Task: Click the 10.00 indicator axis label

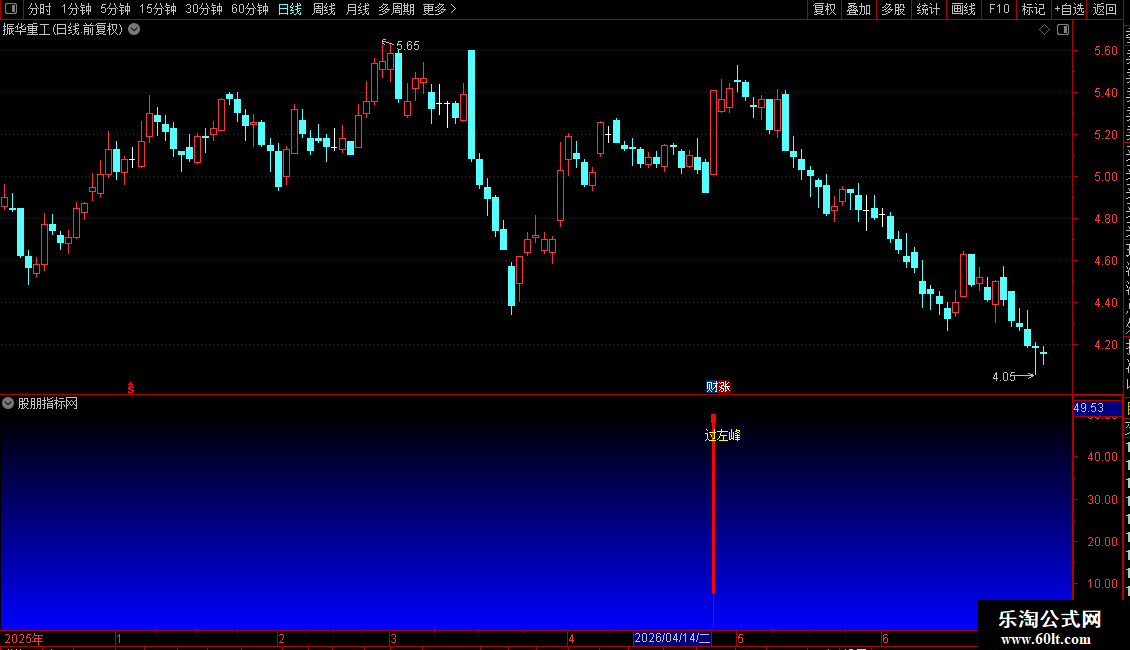Action: tap(1103, 584)
